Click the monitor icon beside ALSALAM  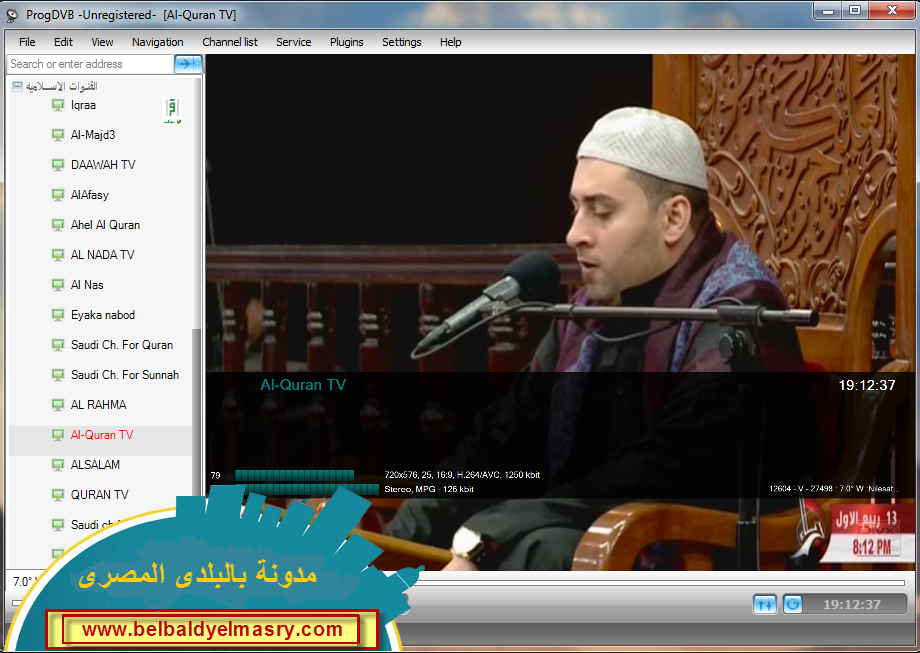(58, 465)
